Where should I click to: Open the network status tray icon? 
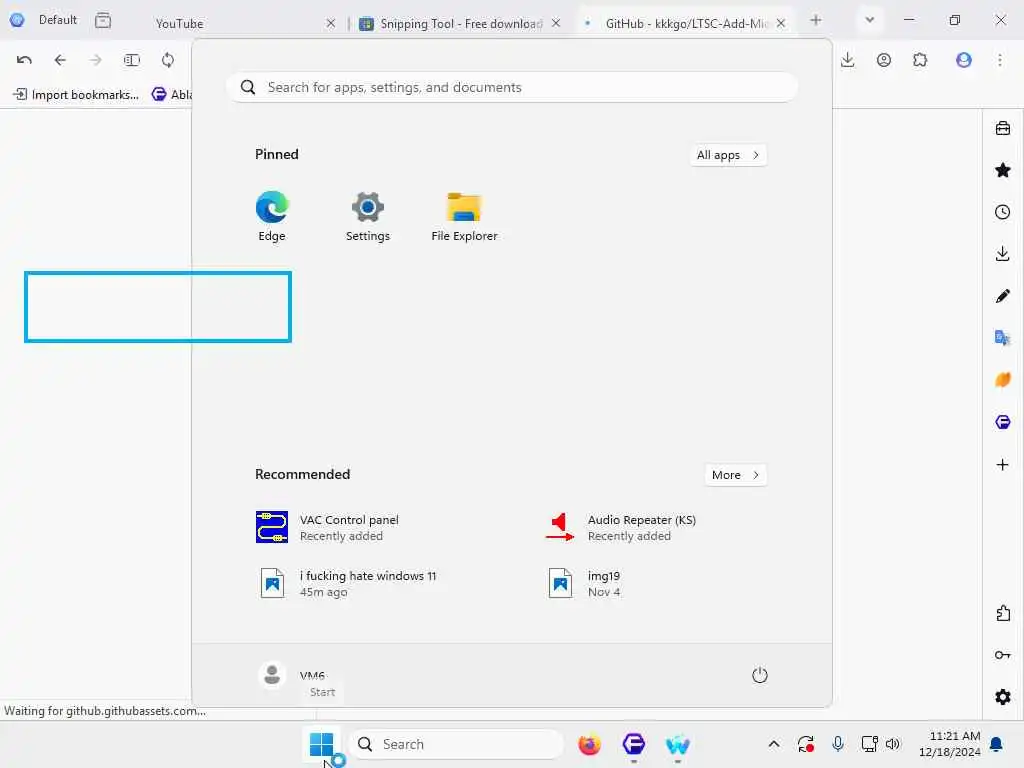(869, 744)
